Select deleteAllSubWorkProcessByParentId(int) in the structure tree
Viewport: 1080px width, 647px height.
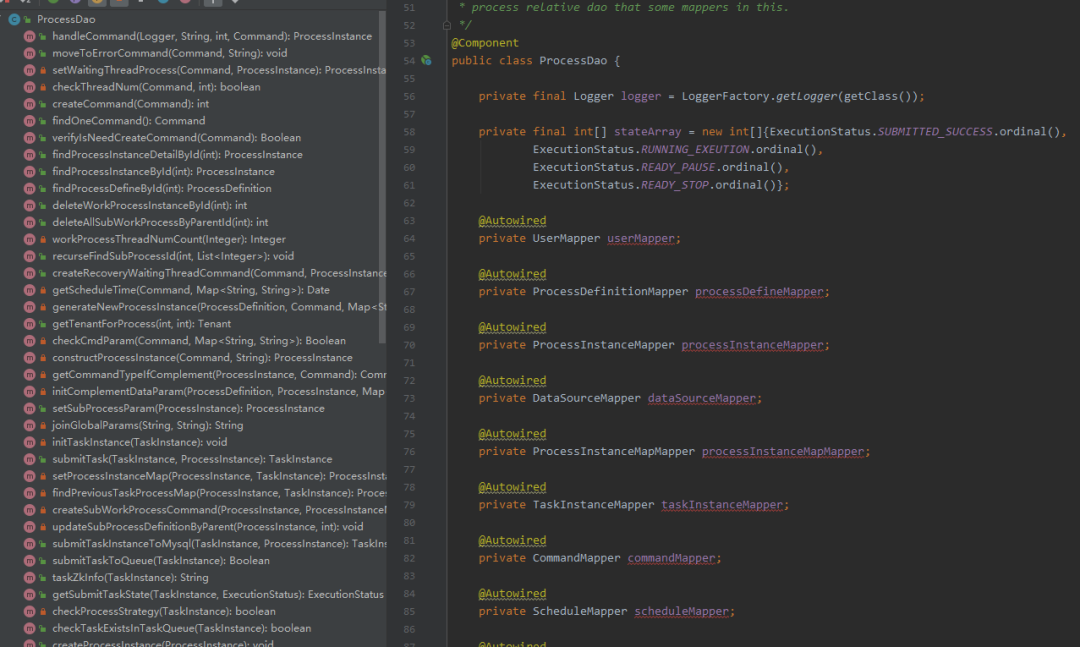point(160,222)
